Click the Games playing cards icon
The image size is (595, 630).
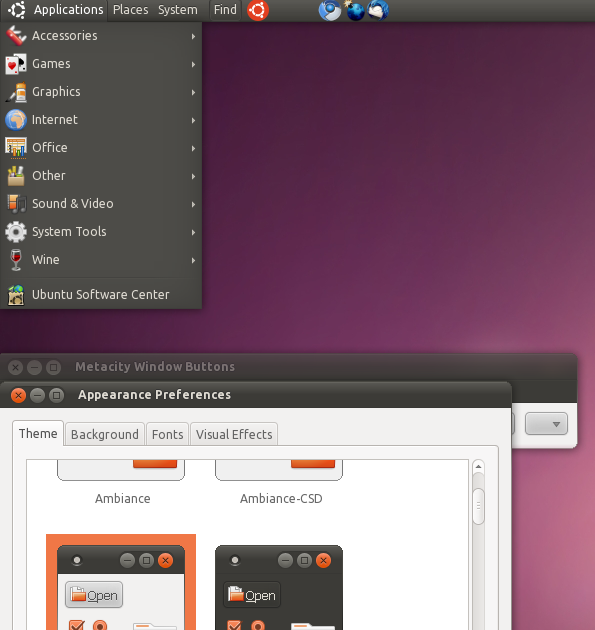coord(16,64)
